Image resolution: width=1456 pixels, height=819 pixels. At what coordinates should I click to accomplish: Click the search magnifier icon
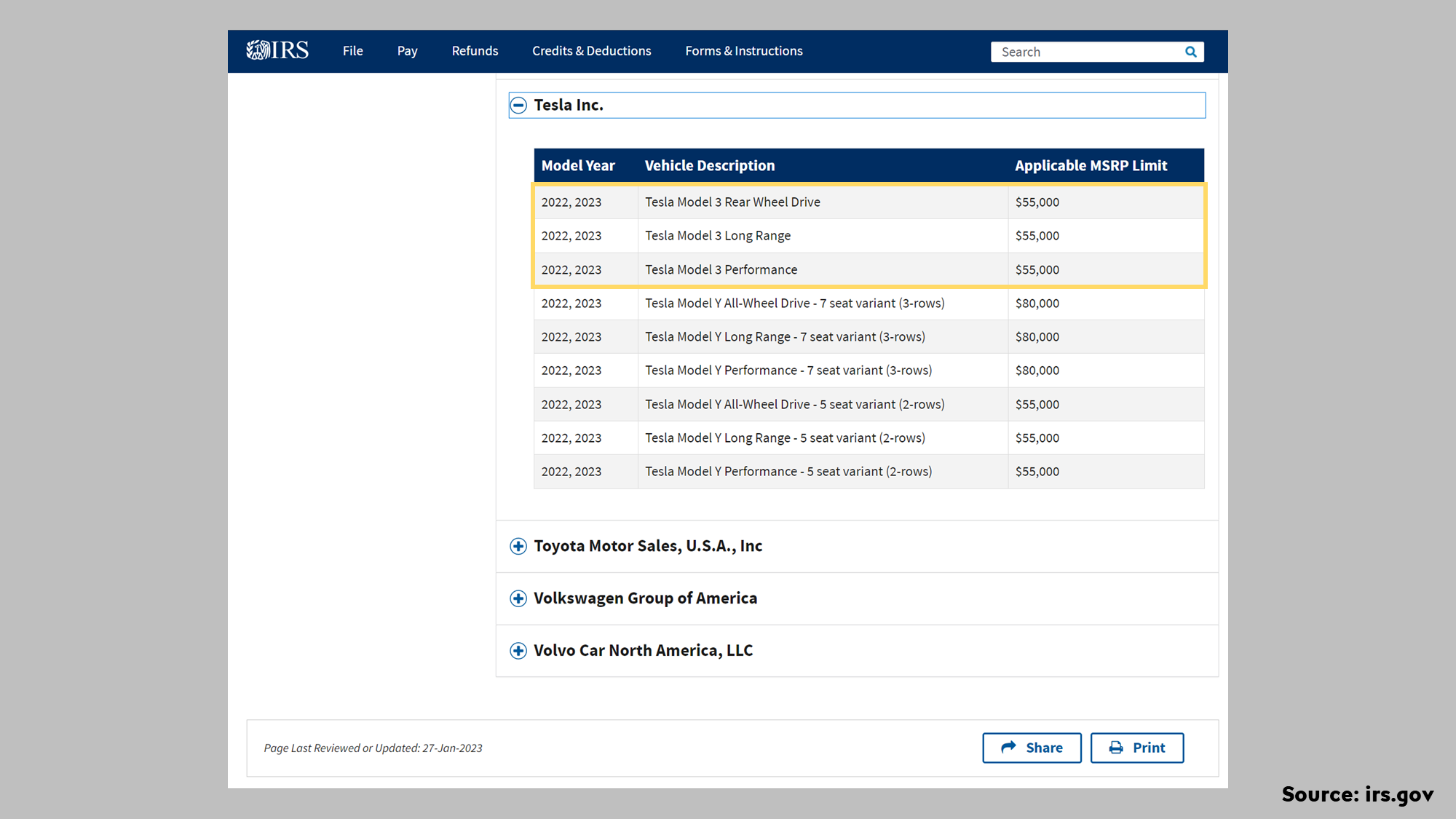point(1191,52)
